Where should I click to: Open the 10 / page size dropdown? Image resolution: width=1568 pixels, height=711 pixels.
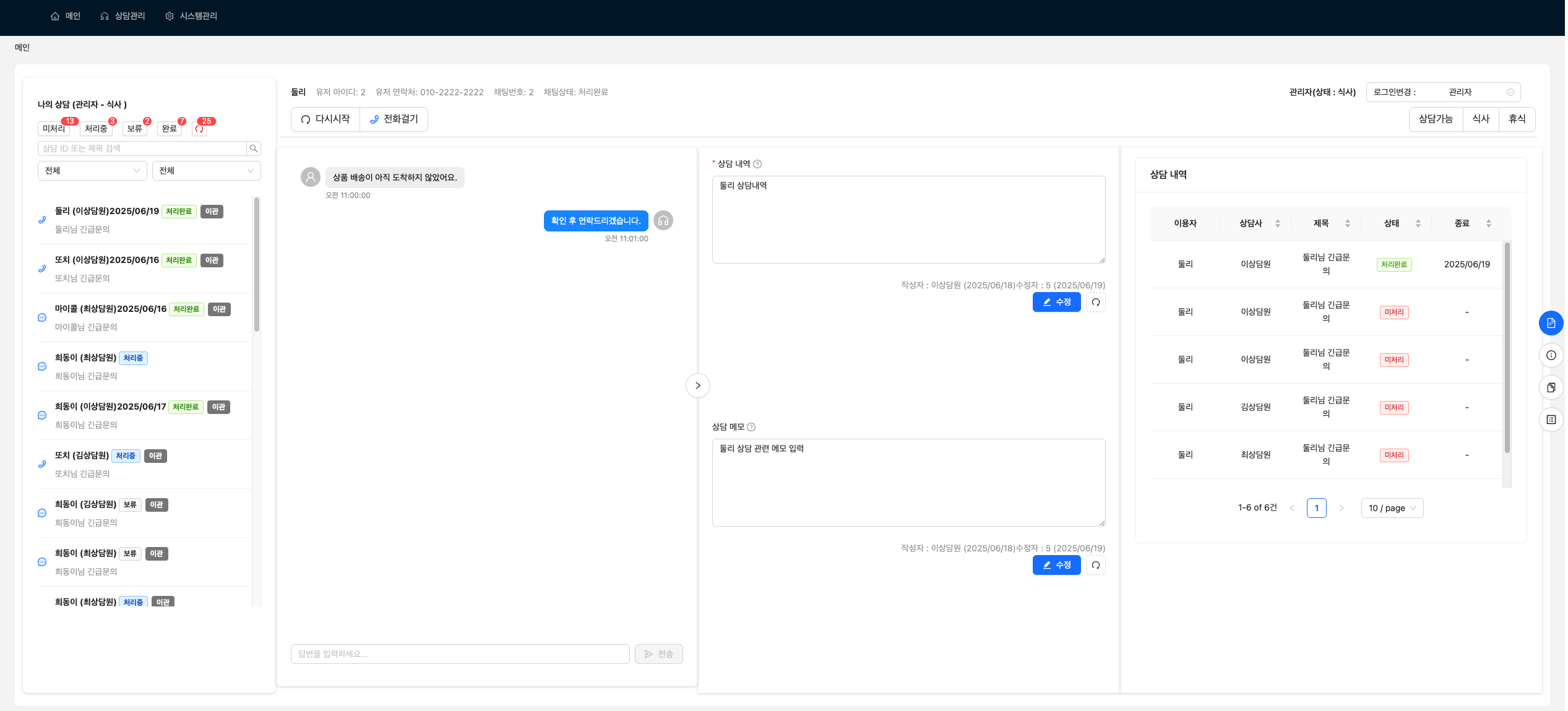pos(1392,508)
